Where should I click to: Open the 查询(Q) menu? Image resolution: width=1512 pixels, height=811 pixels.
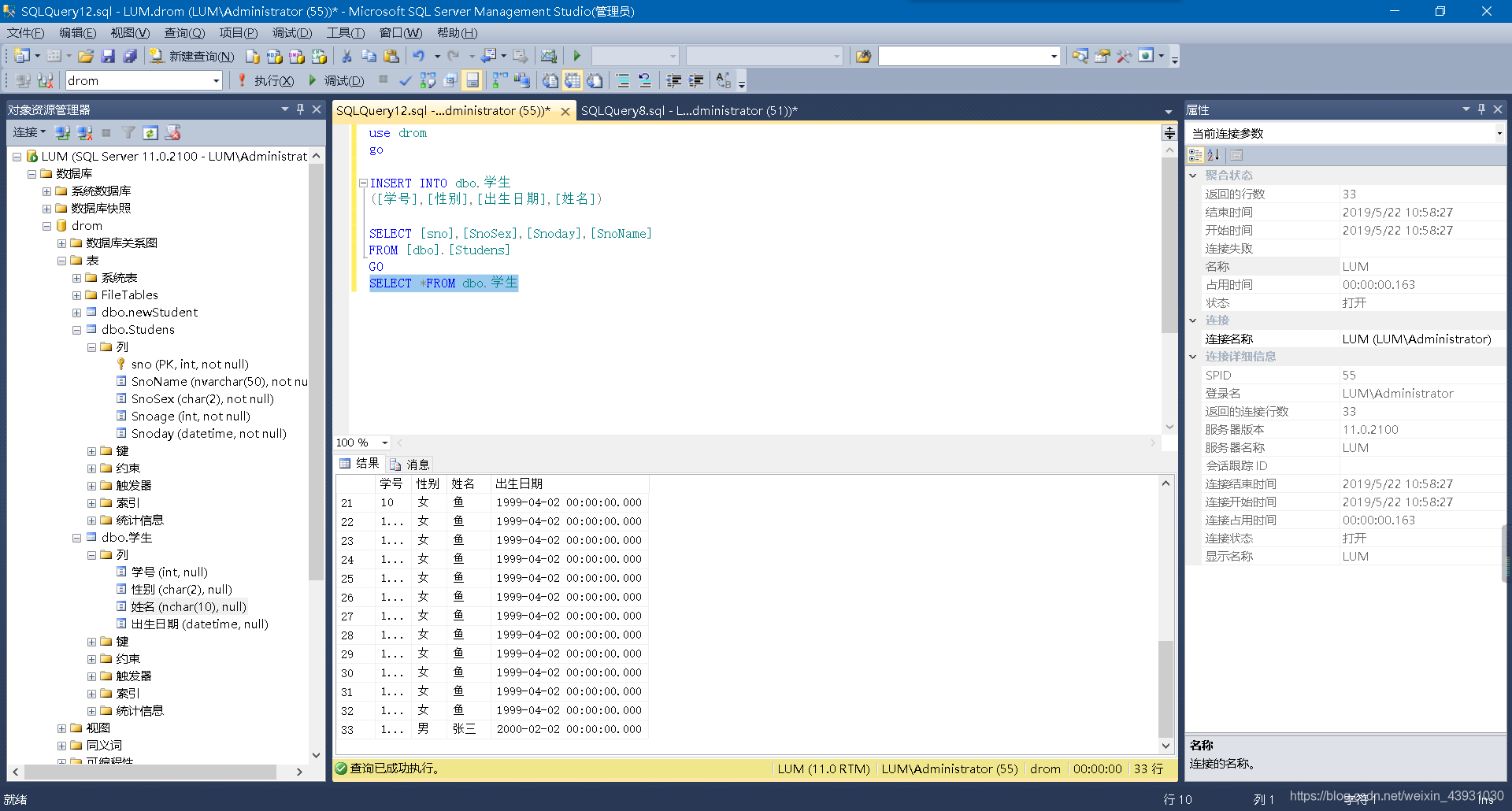point(184,33)
